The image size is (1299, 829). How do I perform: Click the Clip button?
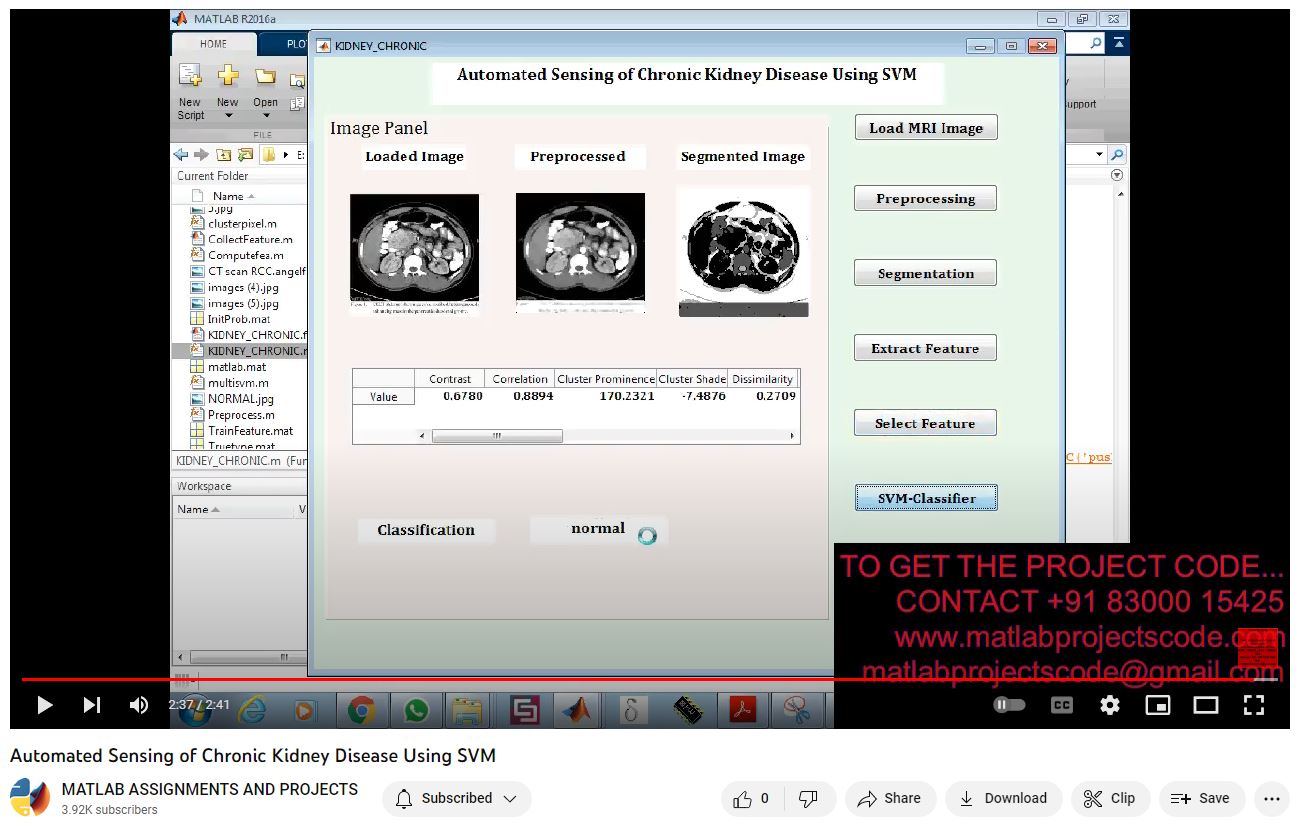pyautogui.click(x=1110, y=798)
